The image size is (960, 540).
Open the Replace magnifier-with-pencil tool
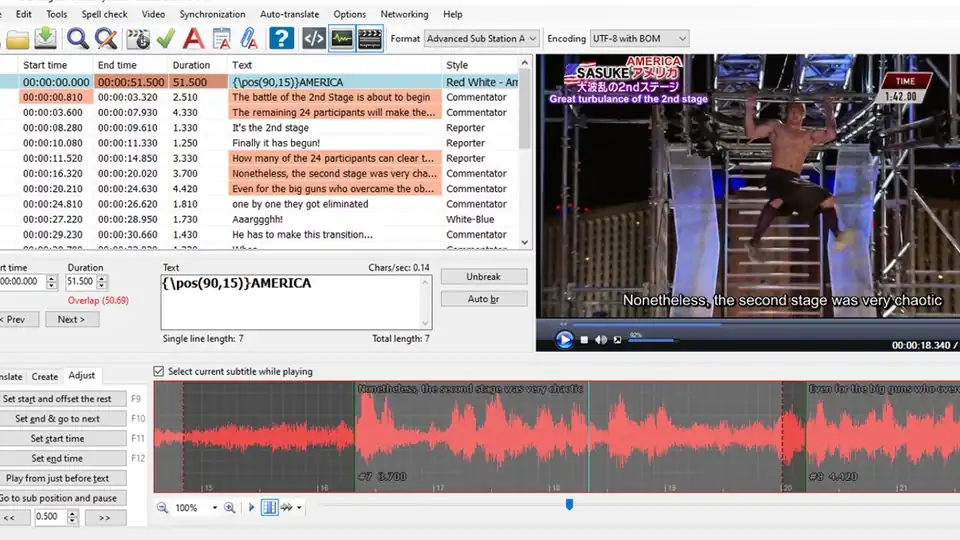point(106,39)
